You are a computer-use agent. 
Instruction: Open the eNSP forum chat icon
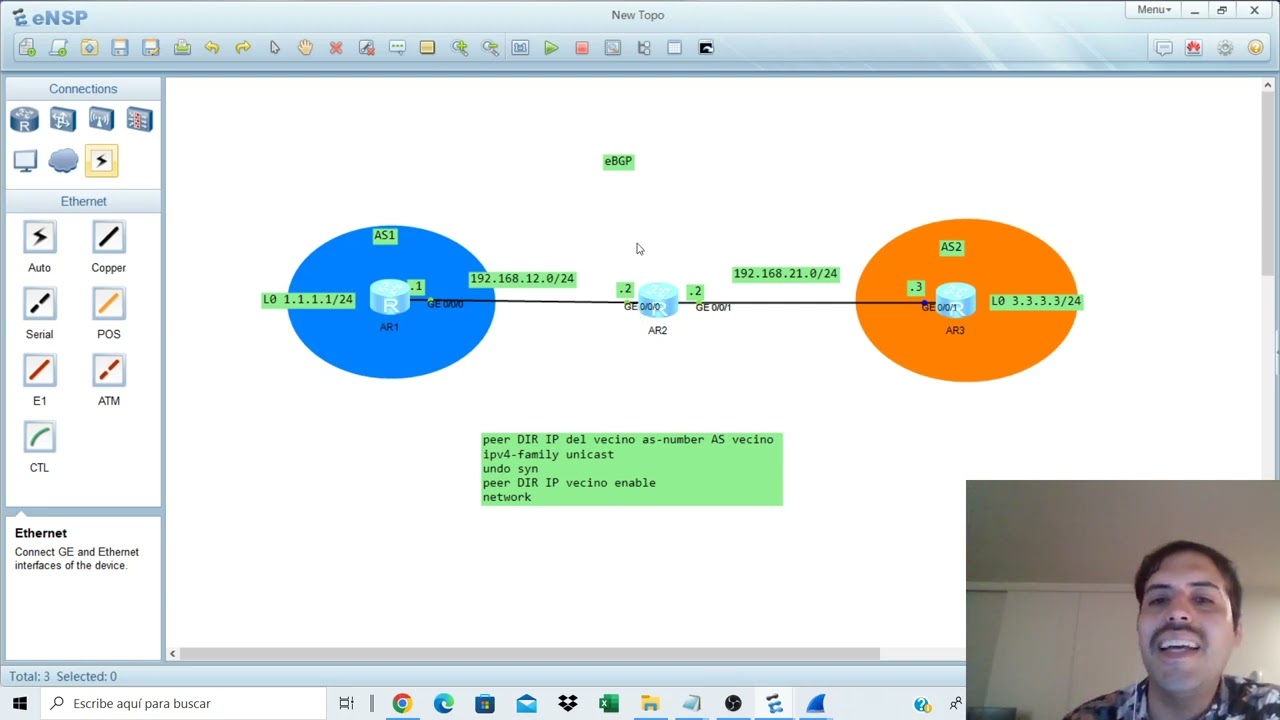point(1164,48)
